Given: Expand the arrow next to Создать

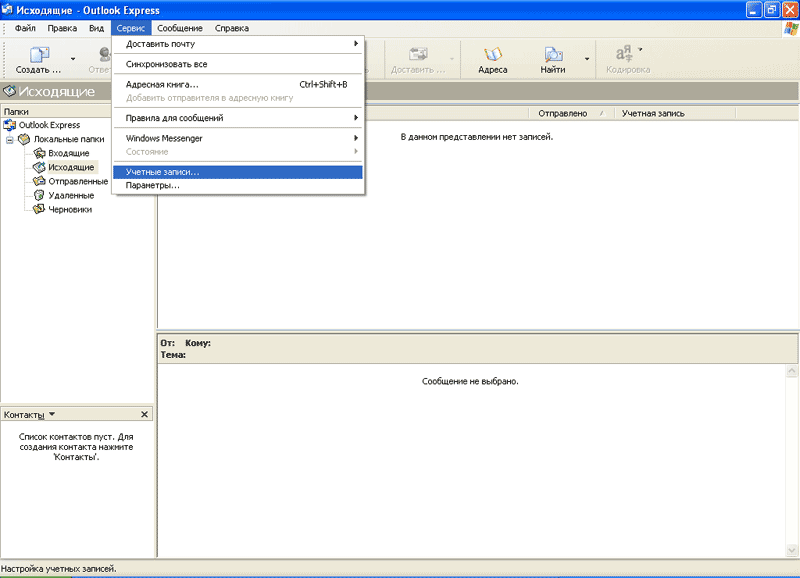Looking at the screenshot, I should point(73,59).
